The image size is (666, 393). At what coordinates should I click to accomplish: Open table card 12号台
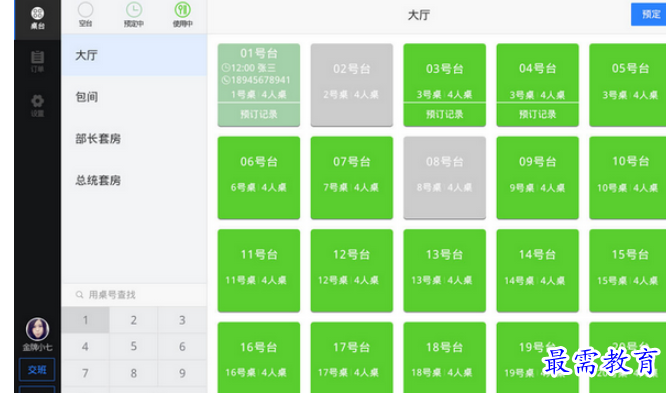point(352,271)
